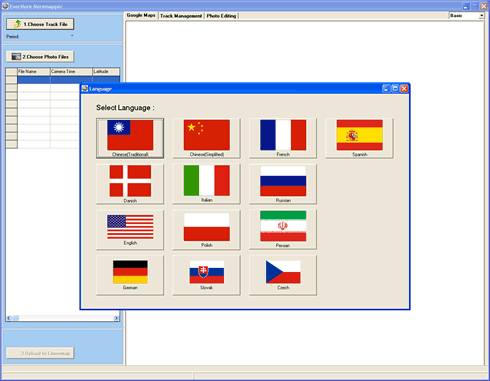Switch to Photo Editing tab
Screen dimensions: 490x381
tap(221, 16)
